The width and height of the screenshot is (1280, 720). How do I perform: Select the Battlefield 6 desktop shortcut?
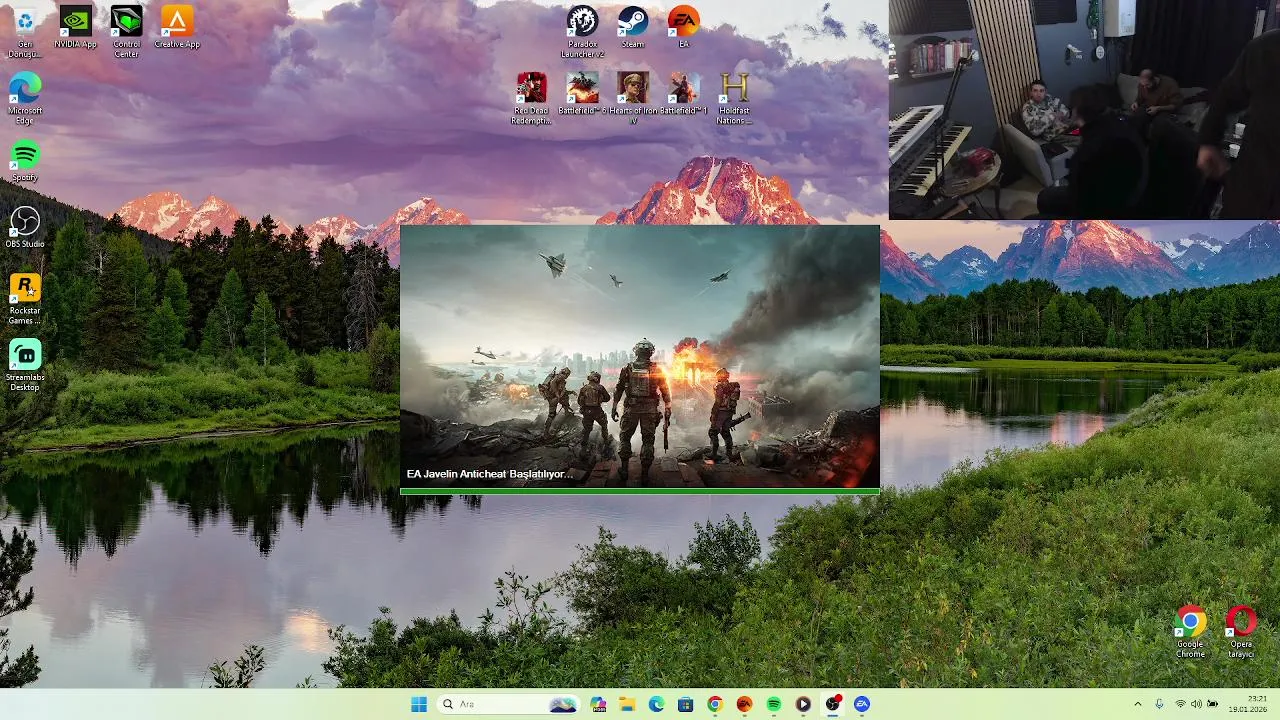[581, 94]
